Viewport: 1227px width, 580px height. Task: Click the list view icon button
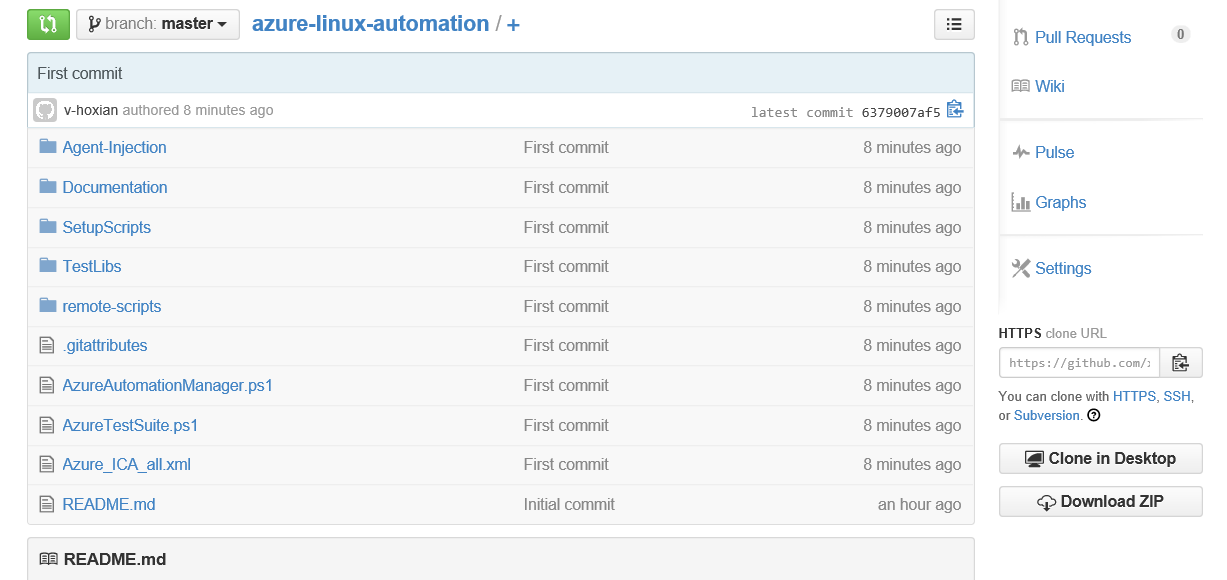pyautogui.click(x=954, y=24)
